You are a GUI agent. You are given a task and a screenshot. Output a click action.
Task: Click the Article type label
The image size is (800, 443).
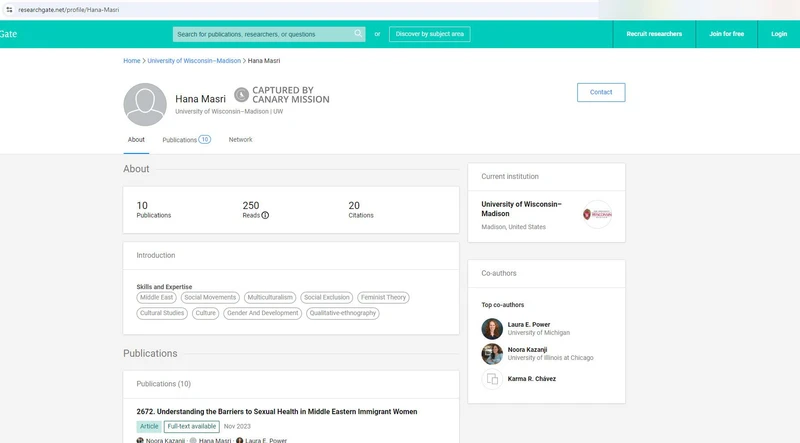[149, 426]
